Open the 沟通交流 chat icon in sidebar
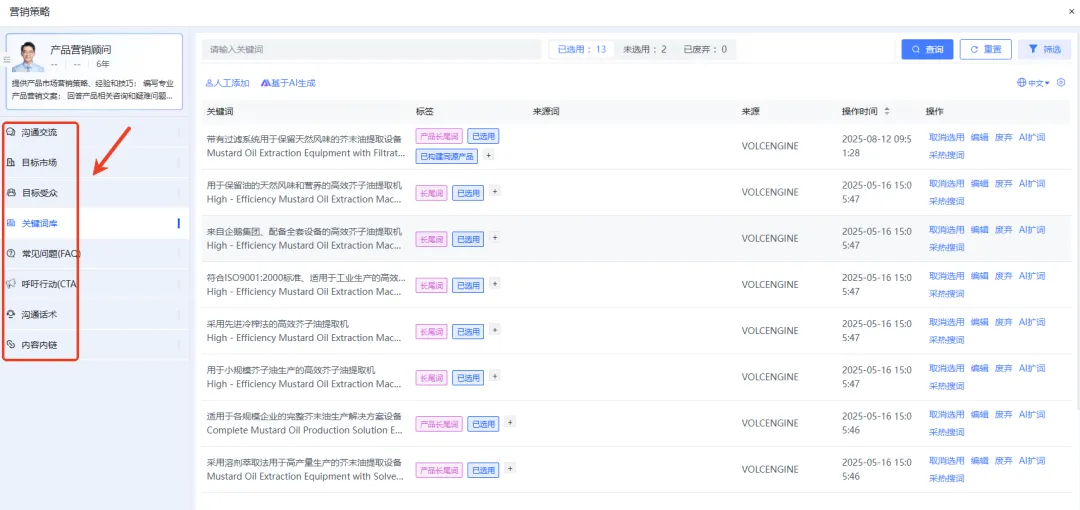Image resolution: width=1080 pixels, height=510 pixels. [x=11, y=132]
